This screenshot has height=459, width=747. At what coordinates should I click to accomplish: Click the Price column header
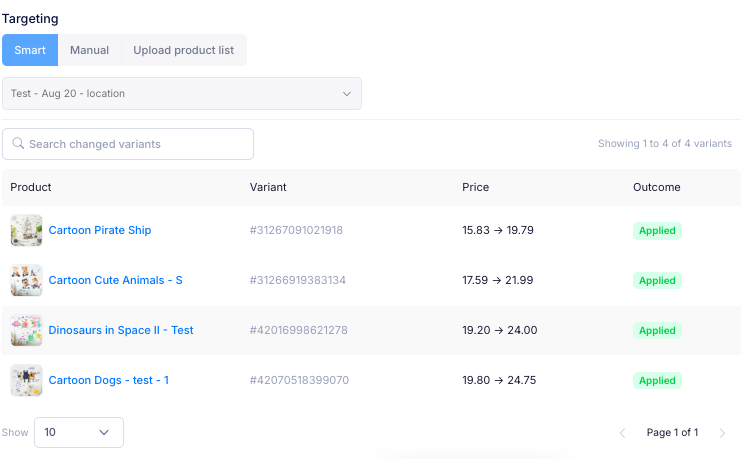475,187
